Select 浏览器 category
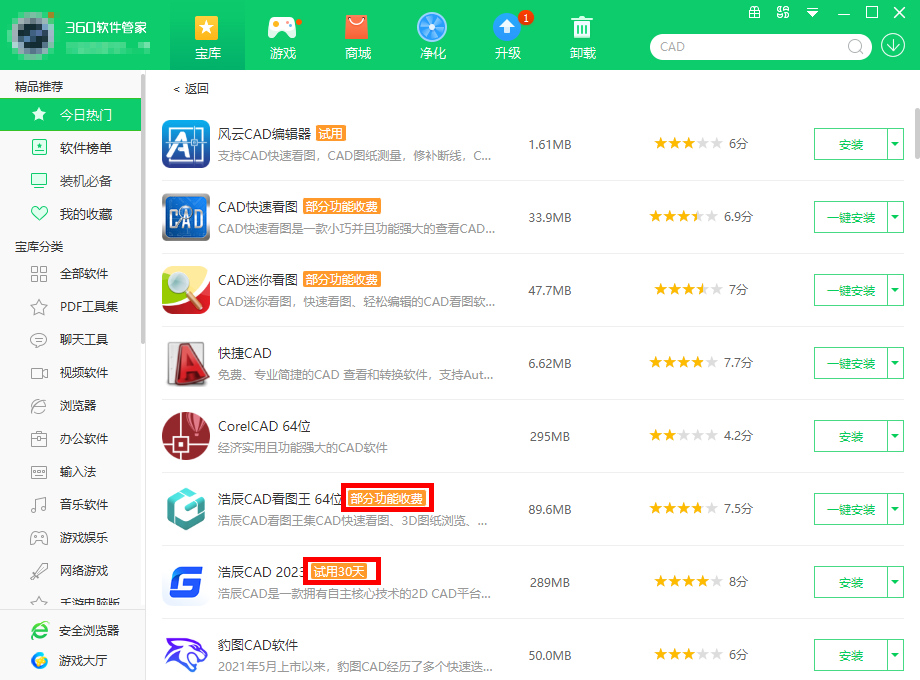The image size is (920, 680). pyautogui.click(x=70, y=405)
